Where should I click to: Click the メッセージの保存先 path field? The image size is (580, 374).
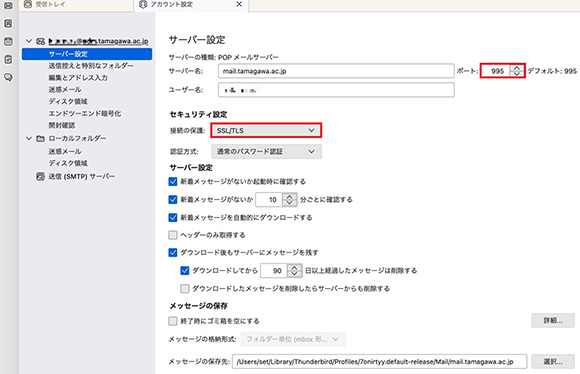[x=380, y=362]
